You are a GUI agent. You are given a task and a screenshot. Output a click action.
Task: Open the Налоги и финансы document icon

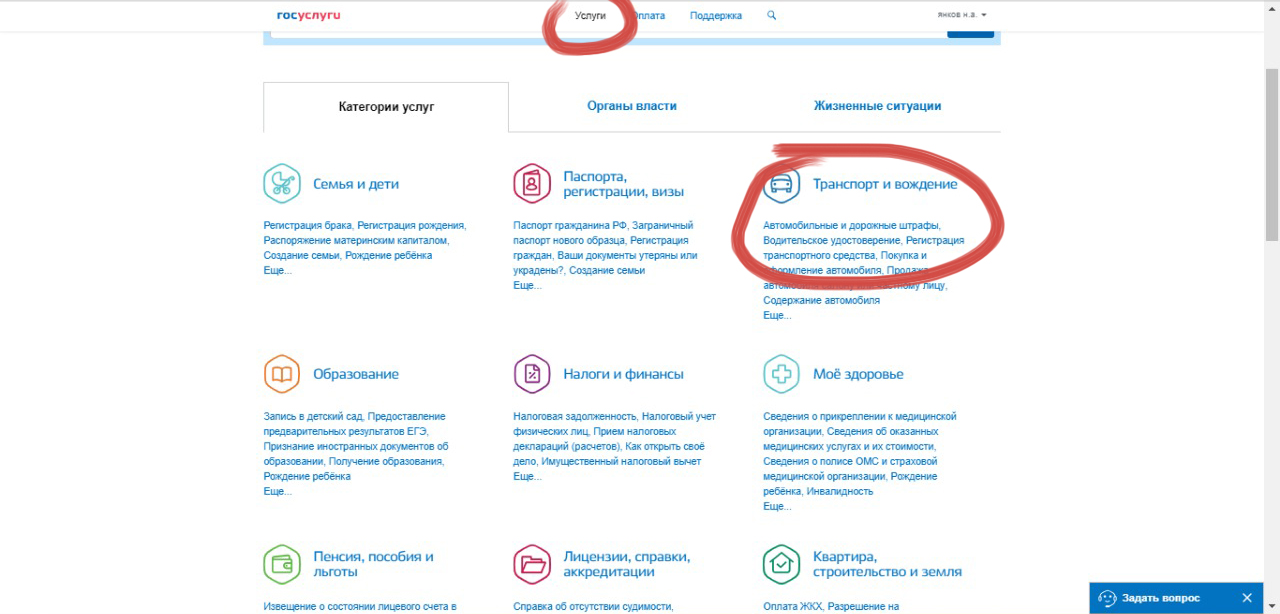532,374
